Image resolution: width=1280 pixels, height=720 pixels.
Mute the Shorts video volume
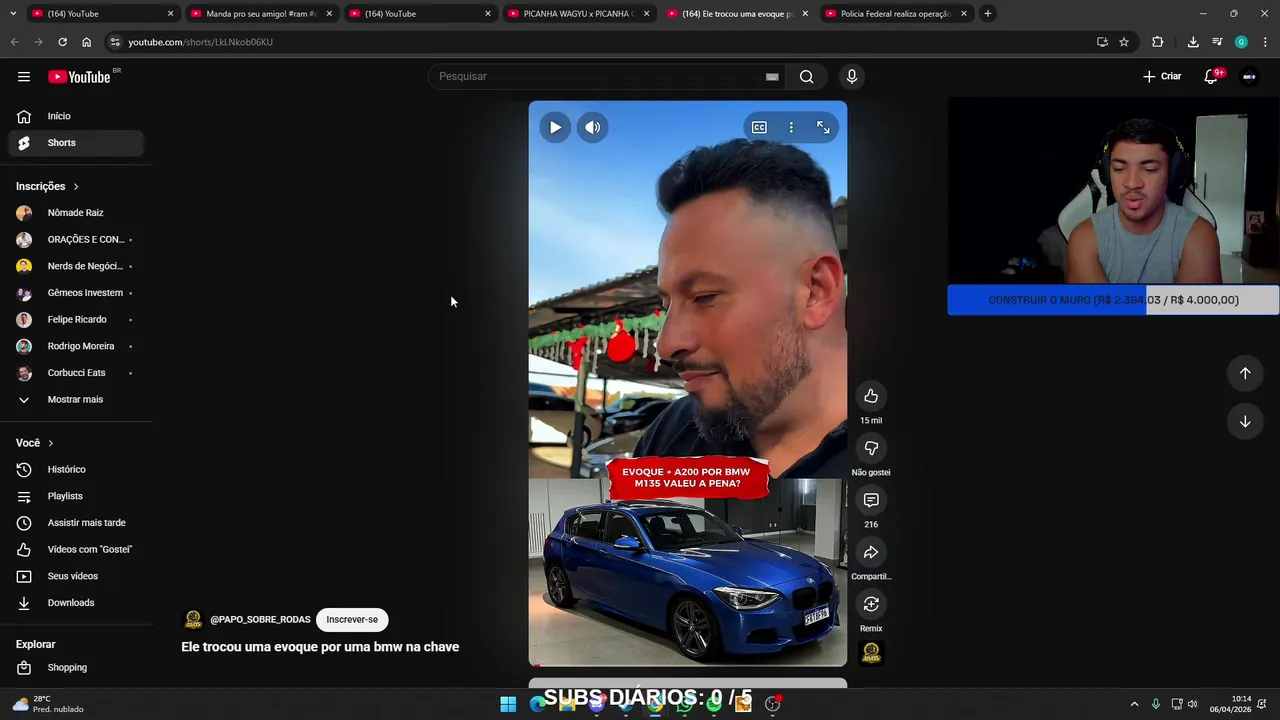pos(593,127)
